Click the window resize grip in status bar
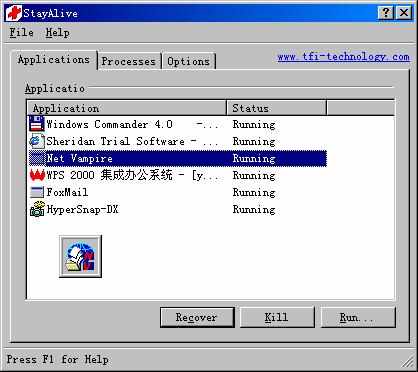The height and width of the screenshot is (372, 418). pos(407,362)
